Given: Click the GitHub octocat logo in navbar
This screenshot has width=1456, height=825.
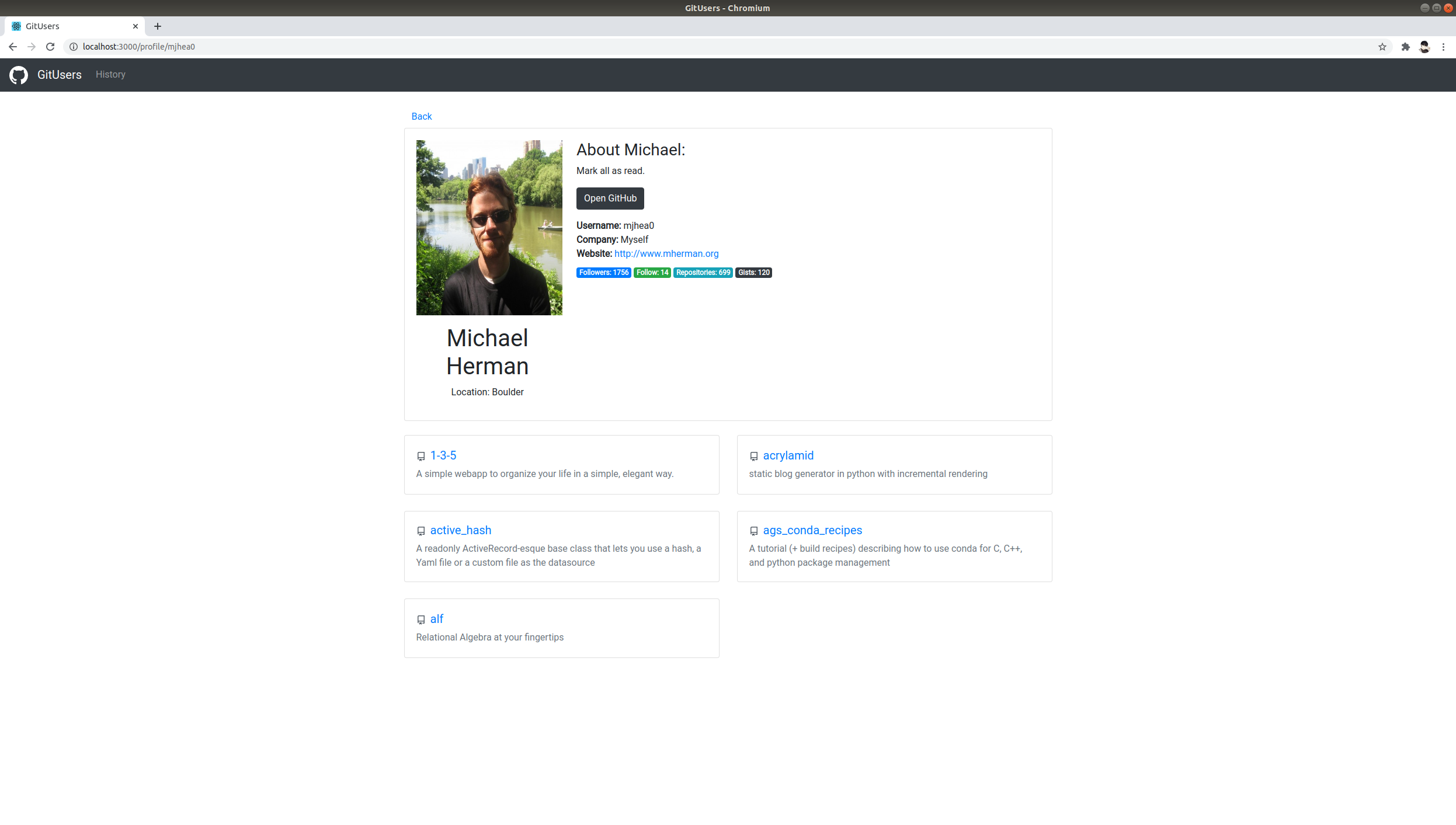Looking at the screenshot, I should [x=19, y=75].
